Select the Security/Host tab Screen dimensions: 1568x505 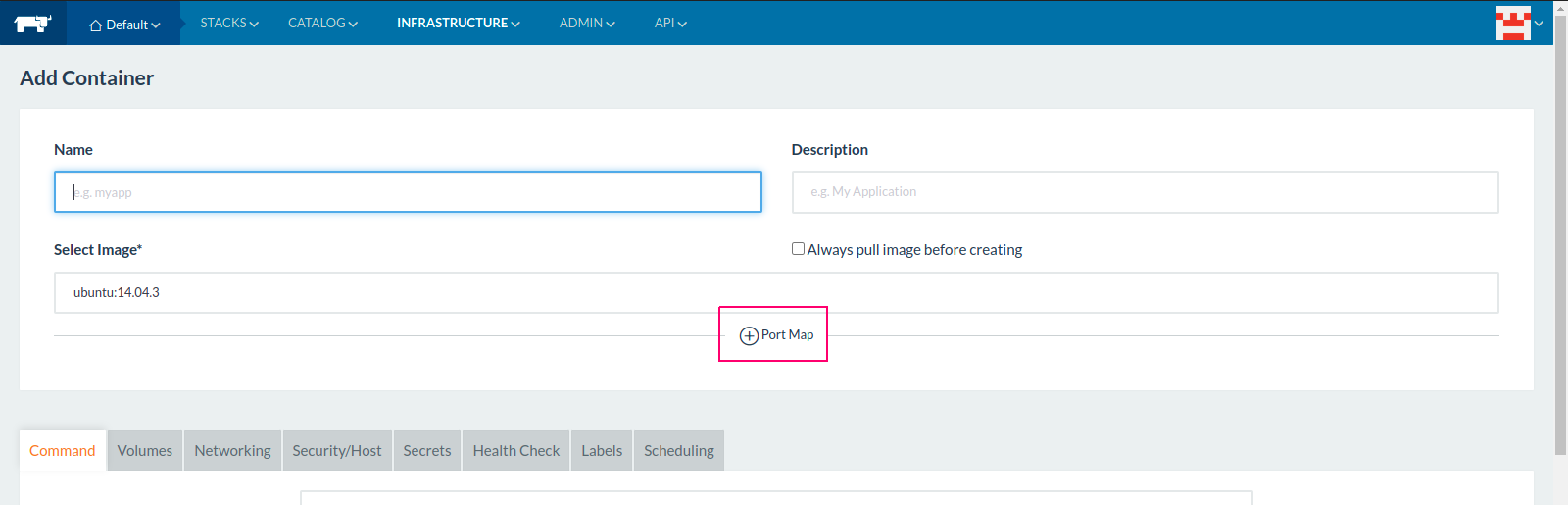point(337,451)
